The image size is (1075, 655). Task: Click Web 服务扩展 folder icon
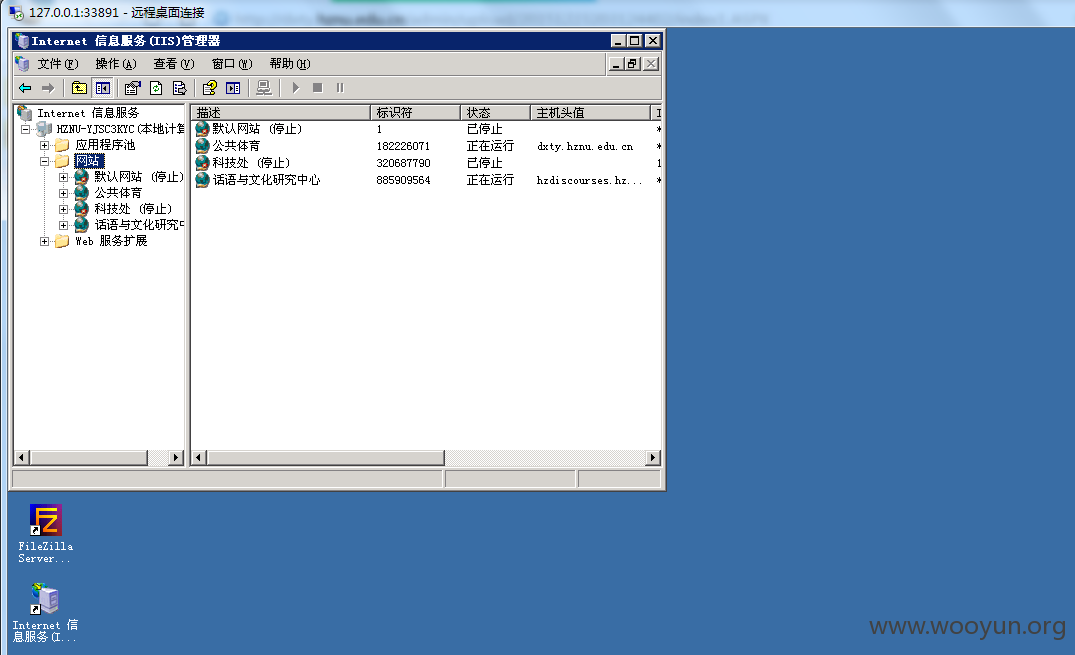62,241
